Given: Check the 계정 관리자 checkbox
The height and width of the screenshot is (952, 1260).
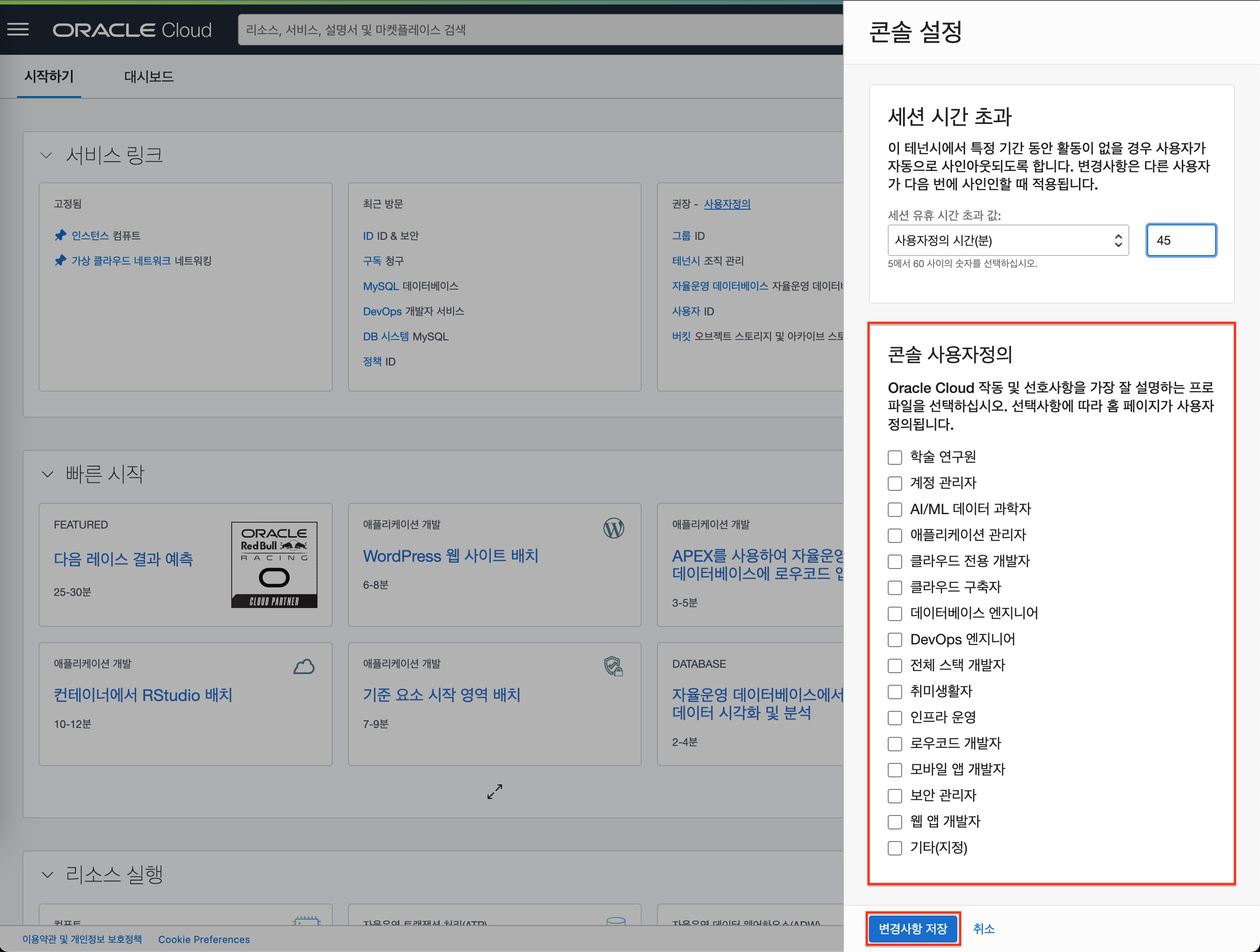Looking at the screenshot, I should 895,484.
